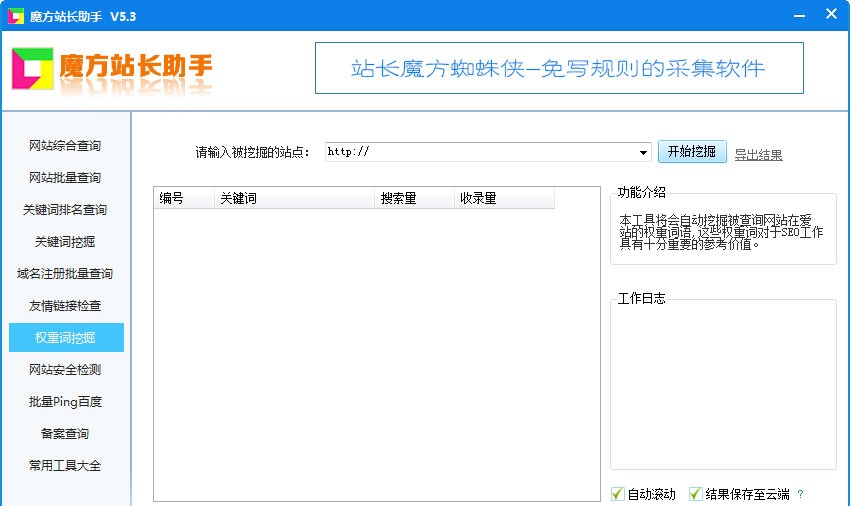Click inside the 工作日志 log area
Image resolution: width=852 pixels, height=506 pixels.
coord(723,386)
